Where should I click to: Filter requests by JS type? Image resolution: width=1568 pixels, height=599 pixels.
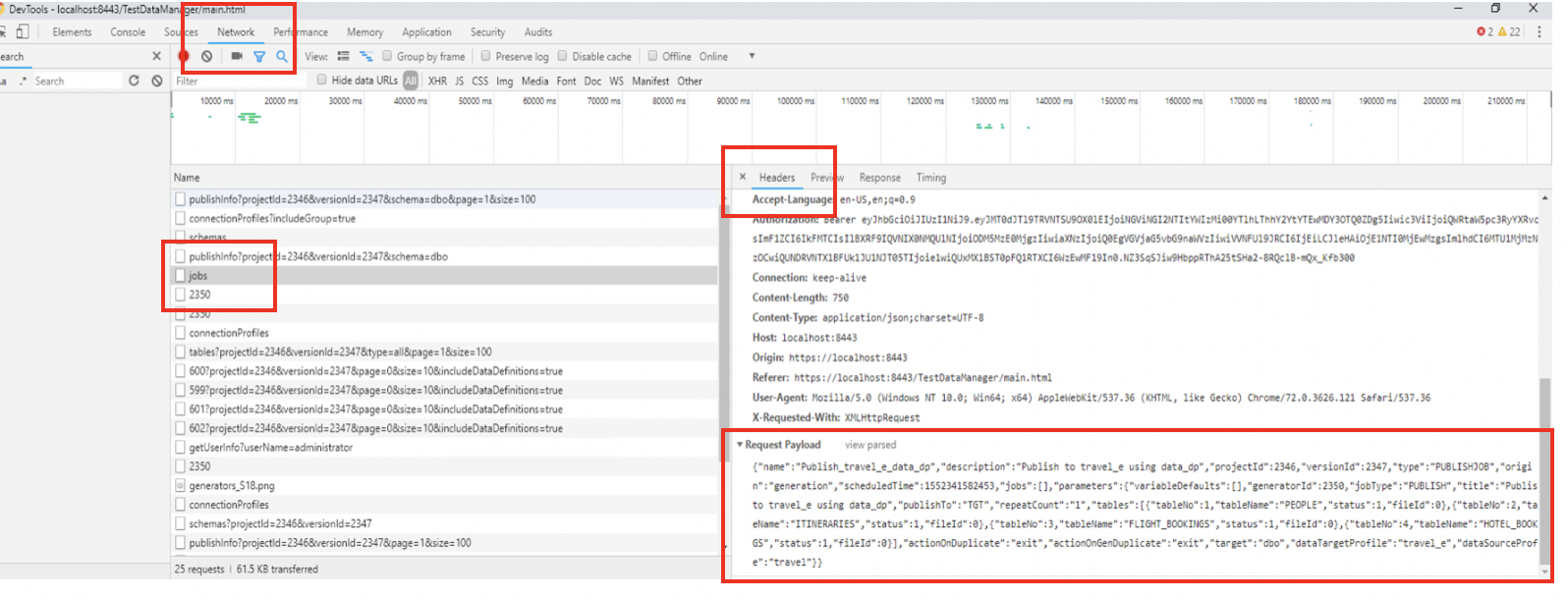pos(459,81)
